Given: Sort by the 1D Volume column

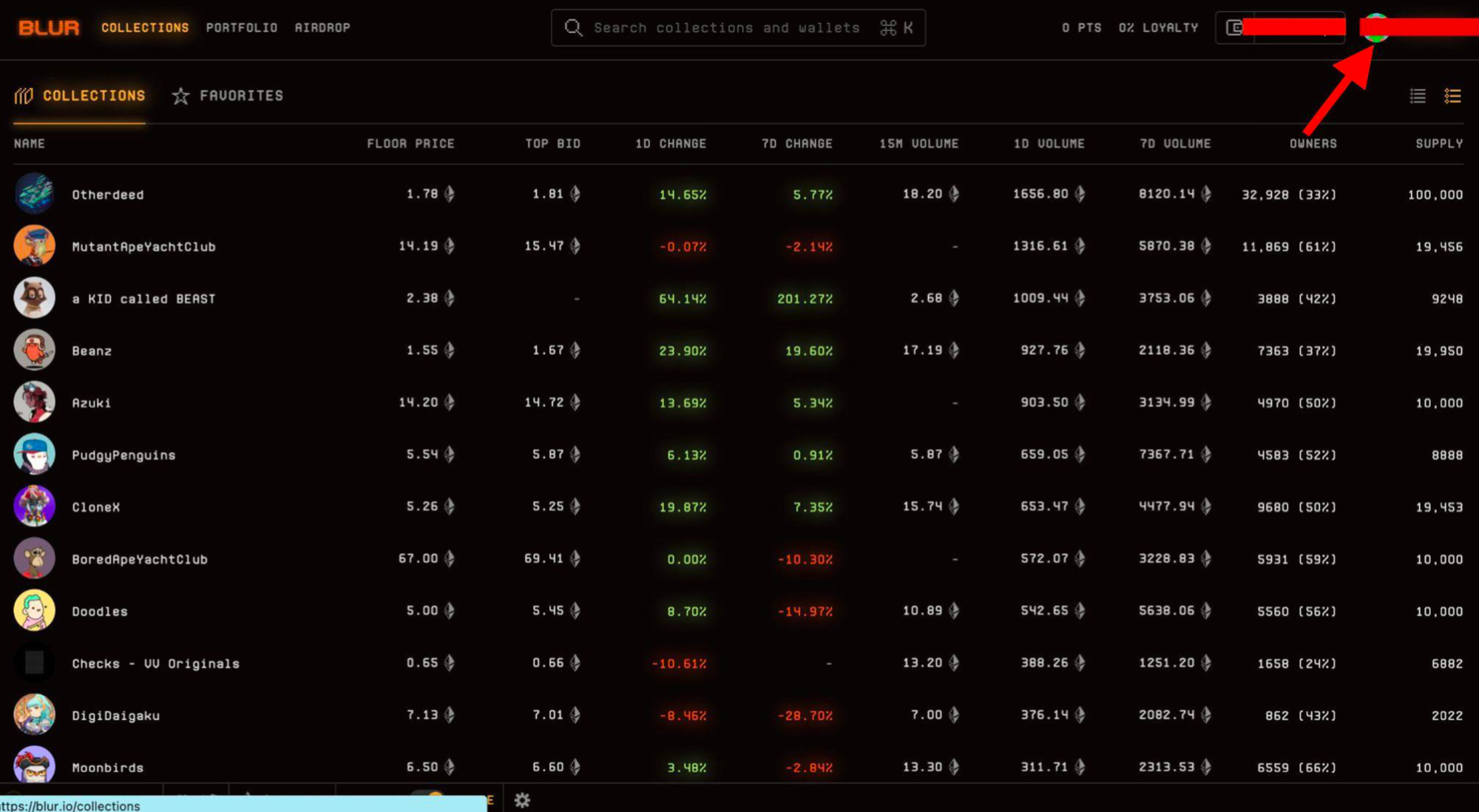Looking at the screenshot, I should tap(1049, 143).
